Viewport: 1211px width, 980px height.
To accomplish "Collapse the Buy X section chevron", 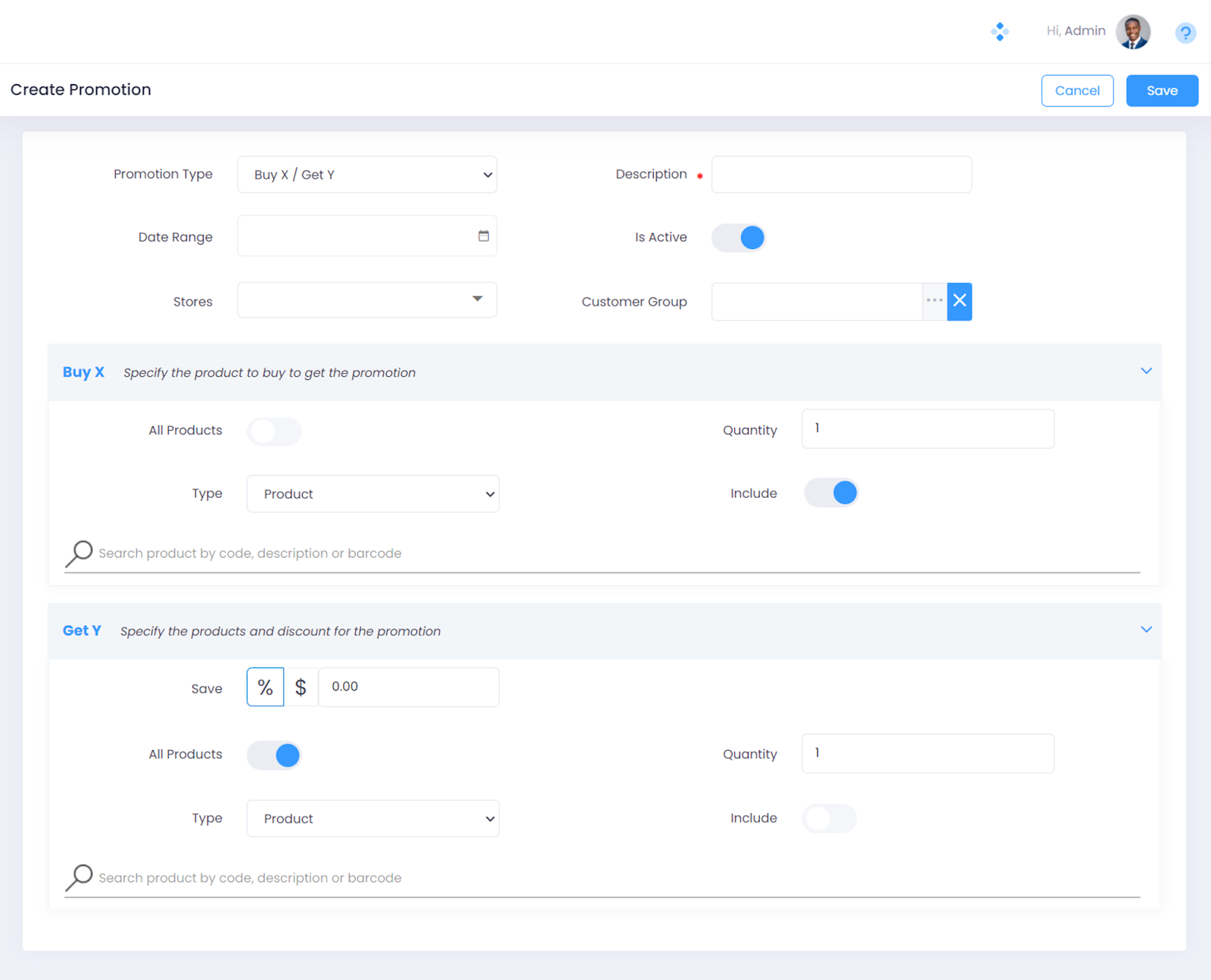I will click(x=1146, y=372).
